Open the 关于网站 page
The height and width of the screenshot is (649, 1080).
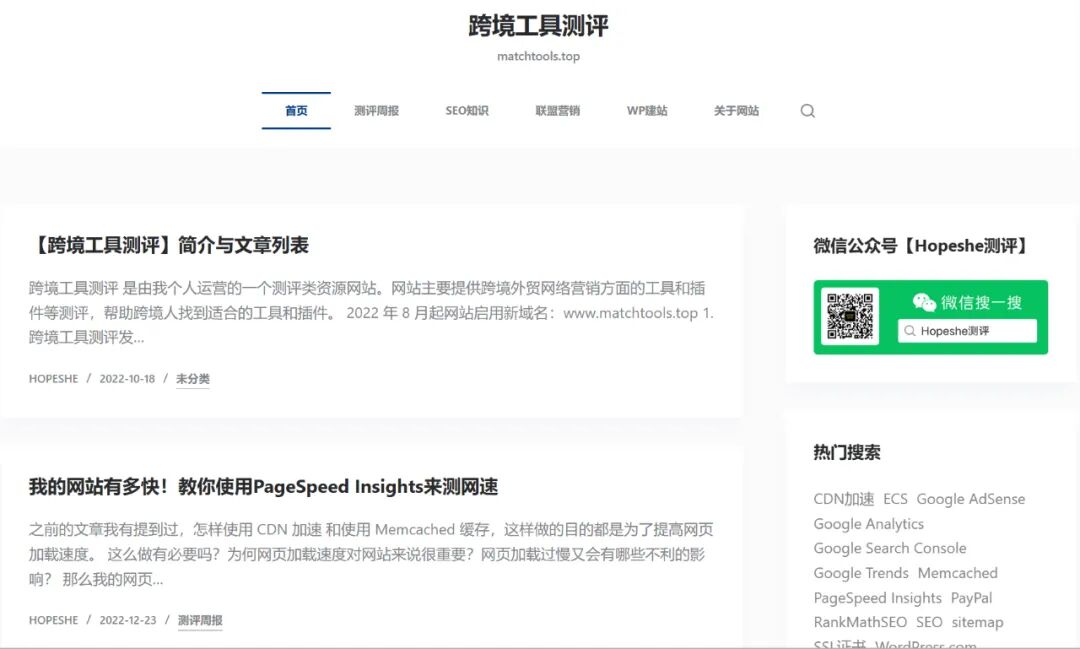735,111
